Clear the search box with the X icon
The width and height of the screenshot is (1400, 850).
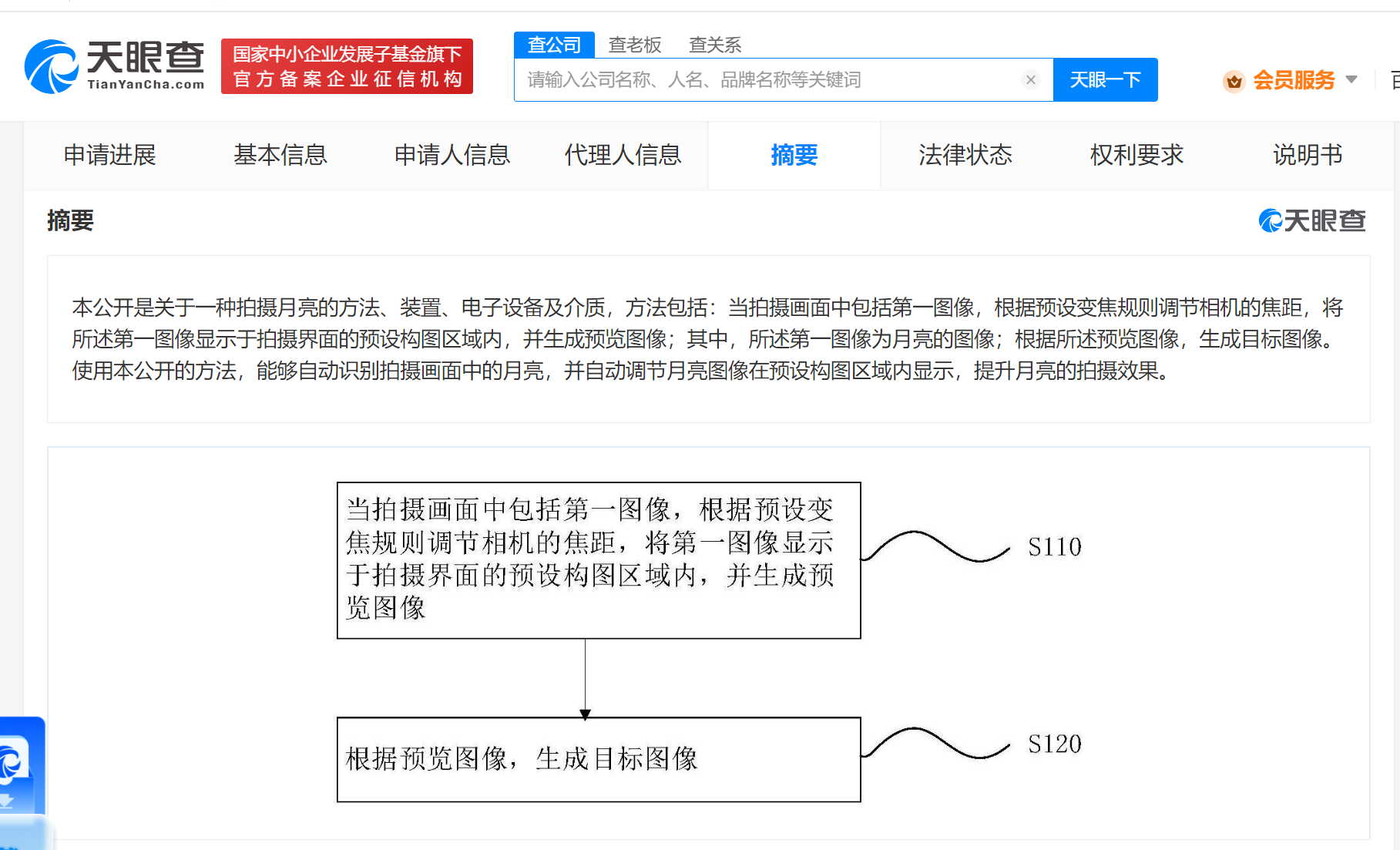[x=1030, y=80]
